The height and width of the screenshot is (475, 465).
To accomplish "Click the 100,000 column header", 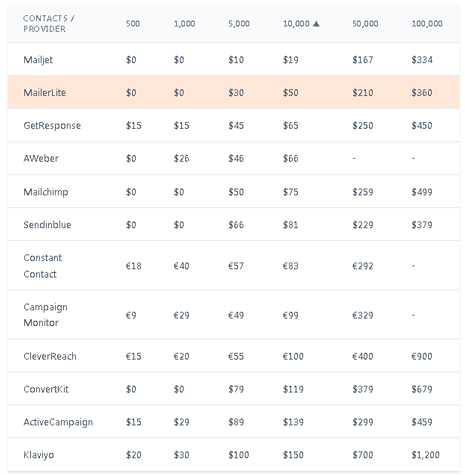I will tap(427, 24).
